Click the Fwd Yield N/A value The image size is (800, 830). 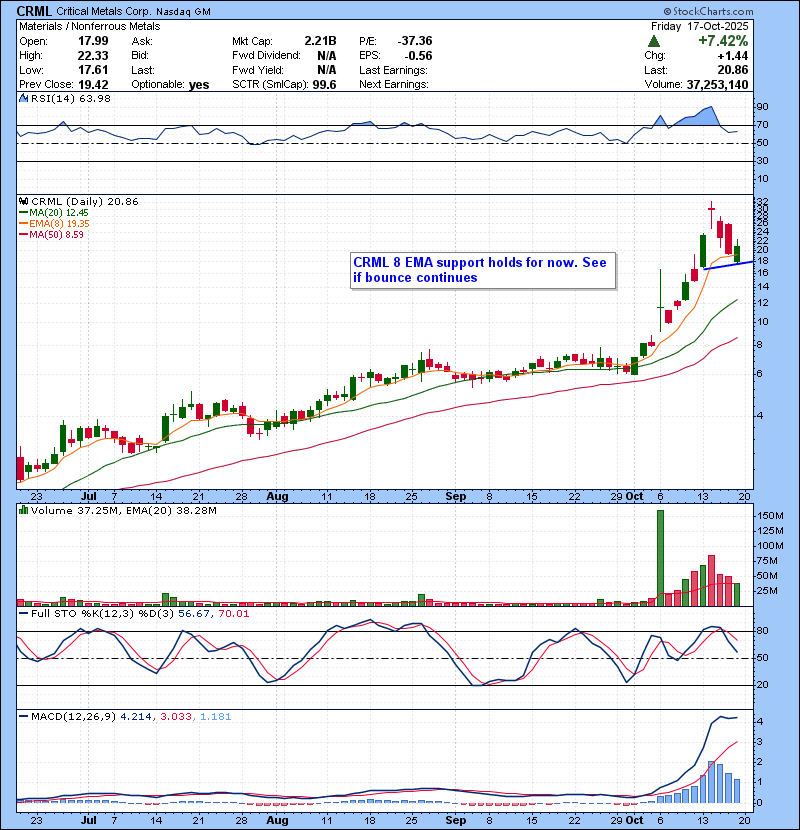pos(327,70)
